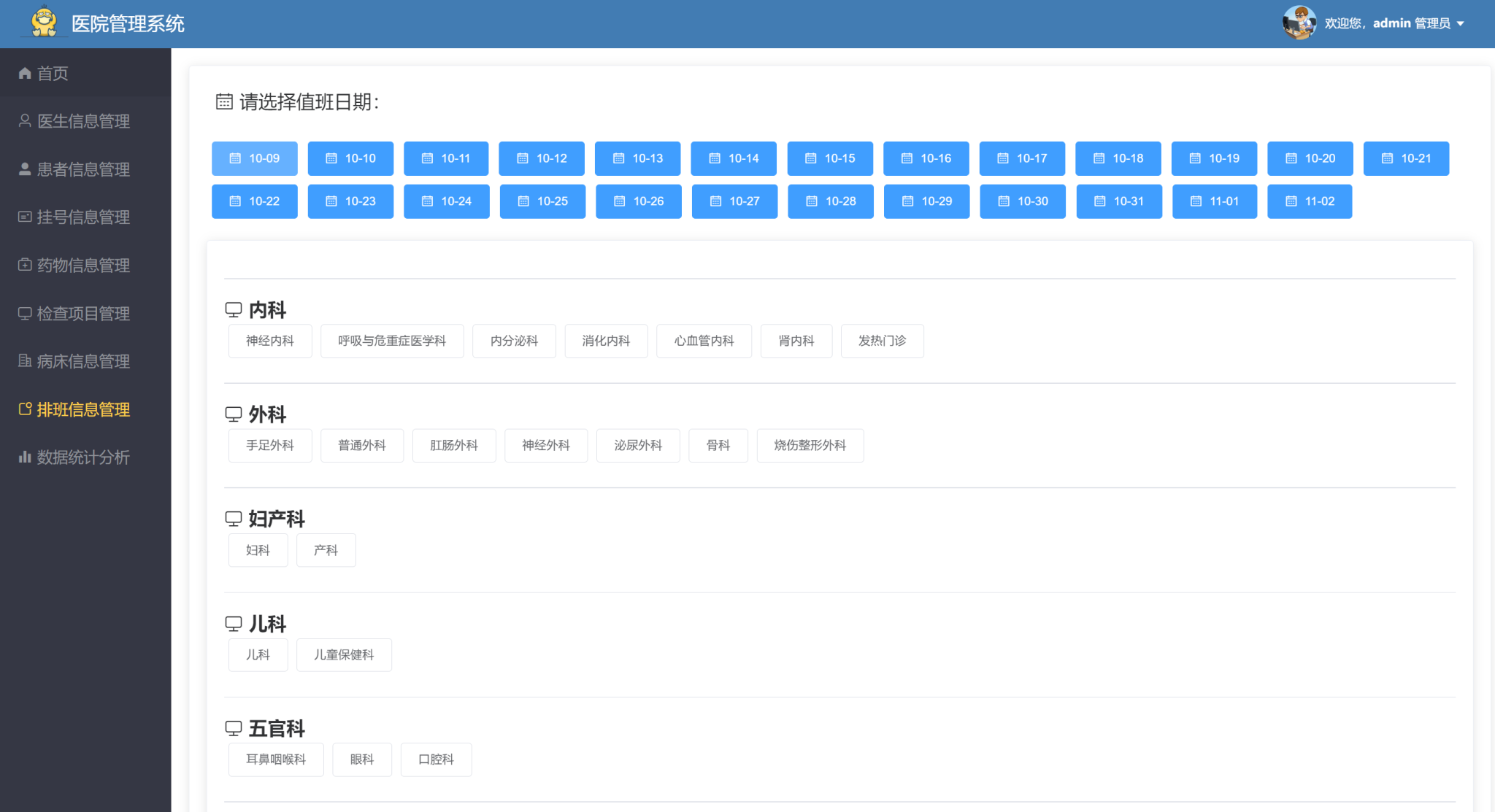Open the admin user dropdown arrow
This screenshot has width=1495, height=812.
tap(1461, 24)
